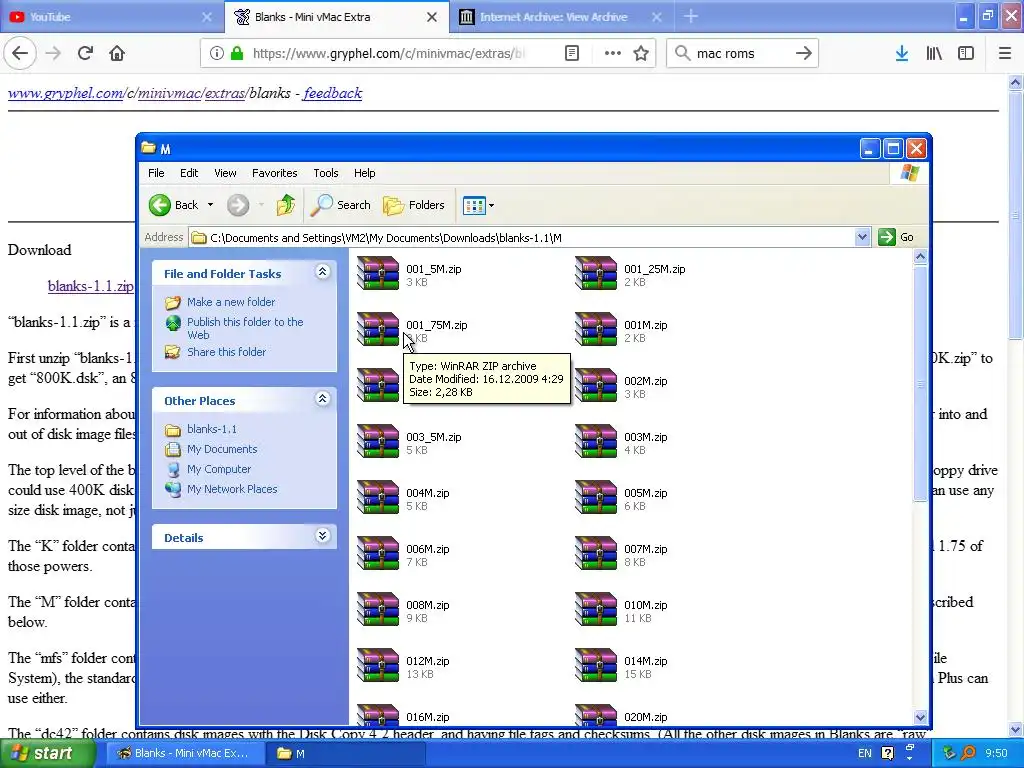Open My Network Places link

[232, 489]
